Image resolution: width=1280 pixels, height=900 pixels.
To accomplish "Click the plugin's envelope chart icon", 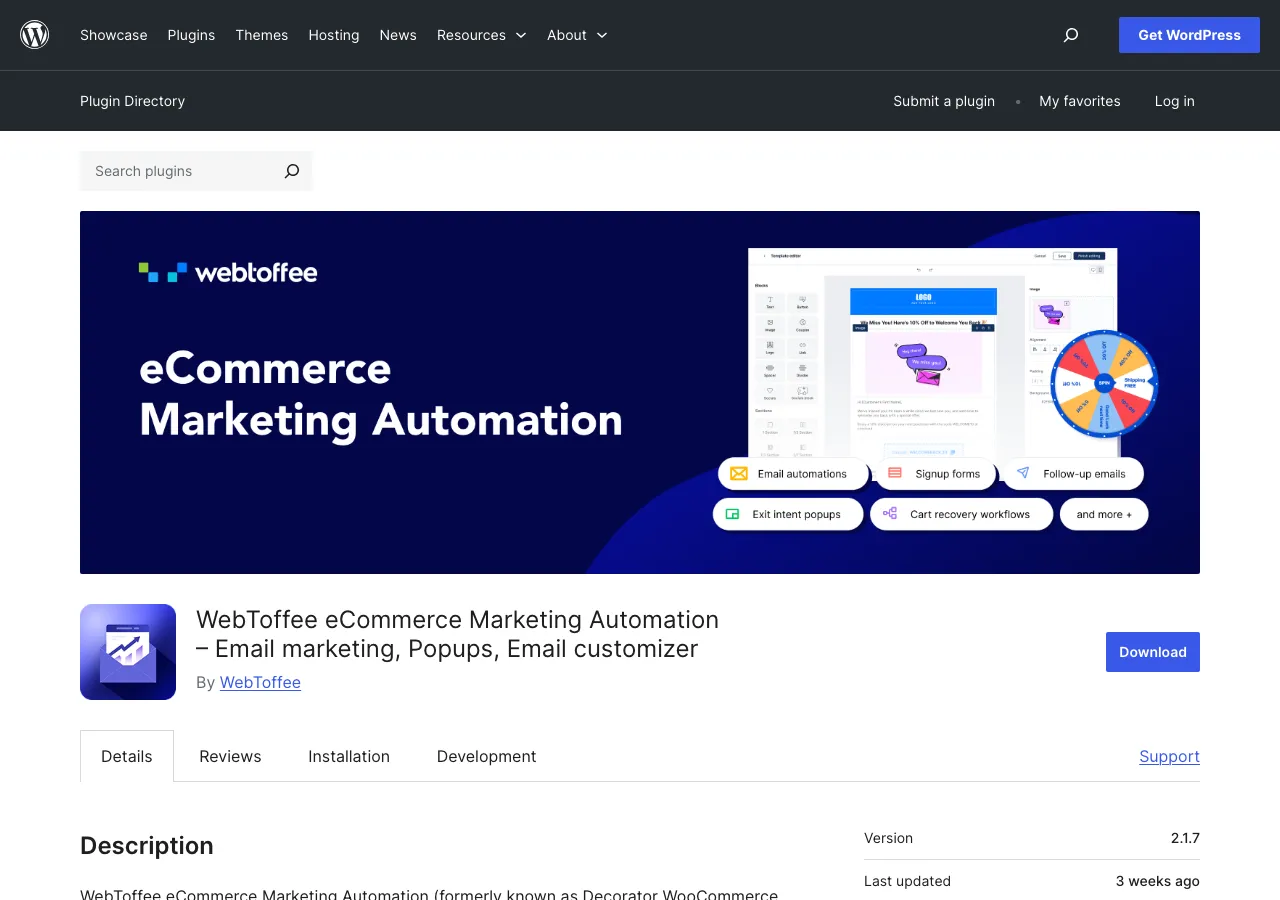I will pyautogui.click(x=128, y=652).
